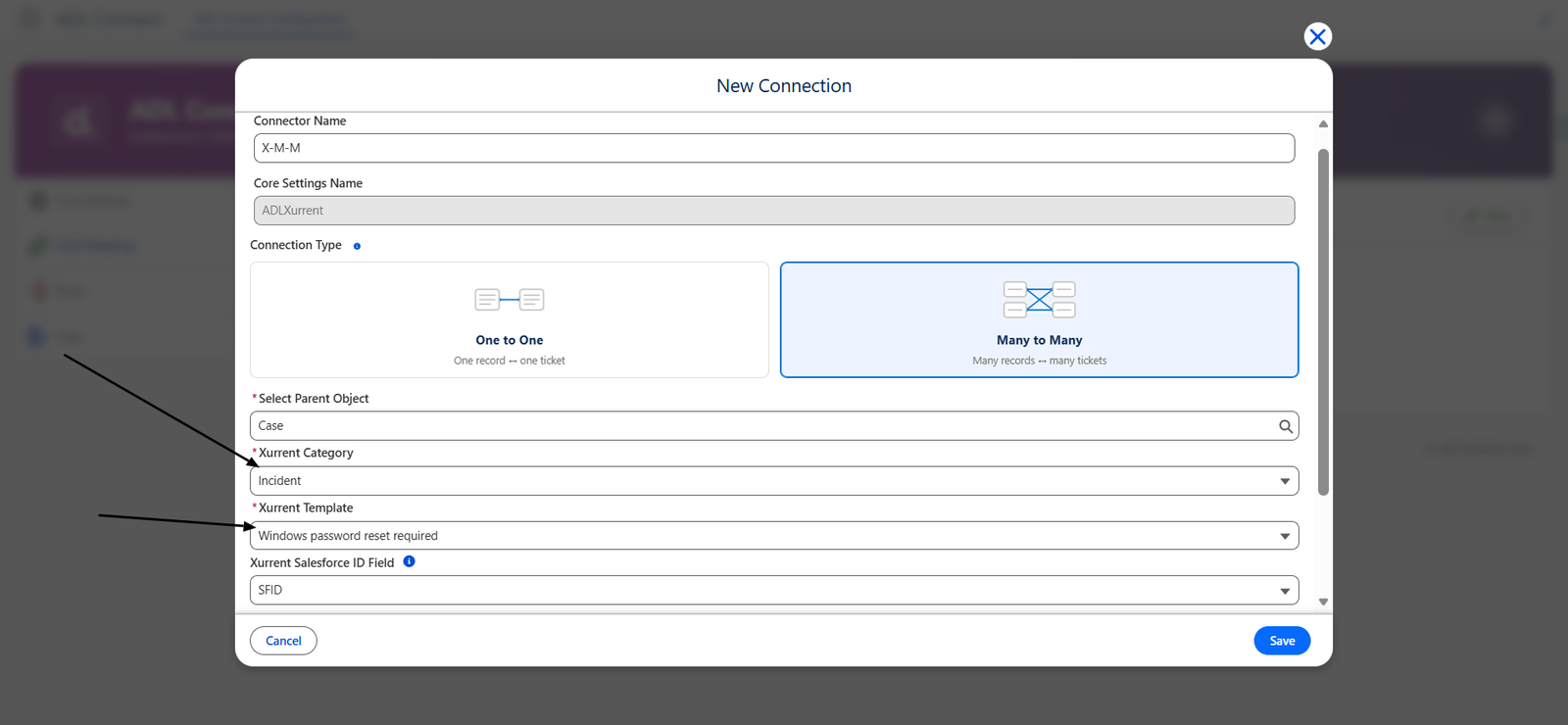Click the dialog scrollbar down arrow
This screenshot has height=725, width=1568.
coord(1323,602)
